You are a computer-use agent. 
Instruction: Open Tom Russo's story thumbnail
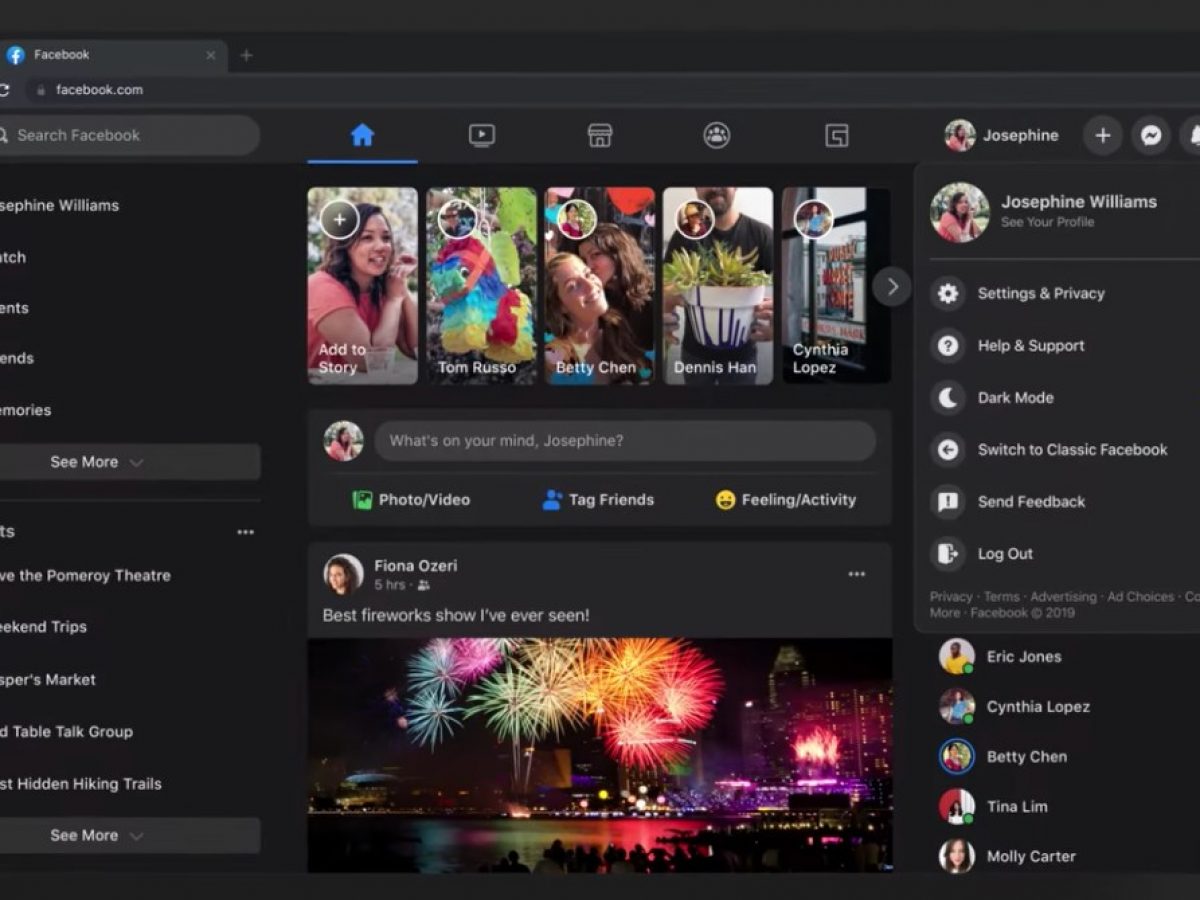(x=481, y=286)
